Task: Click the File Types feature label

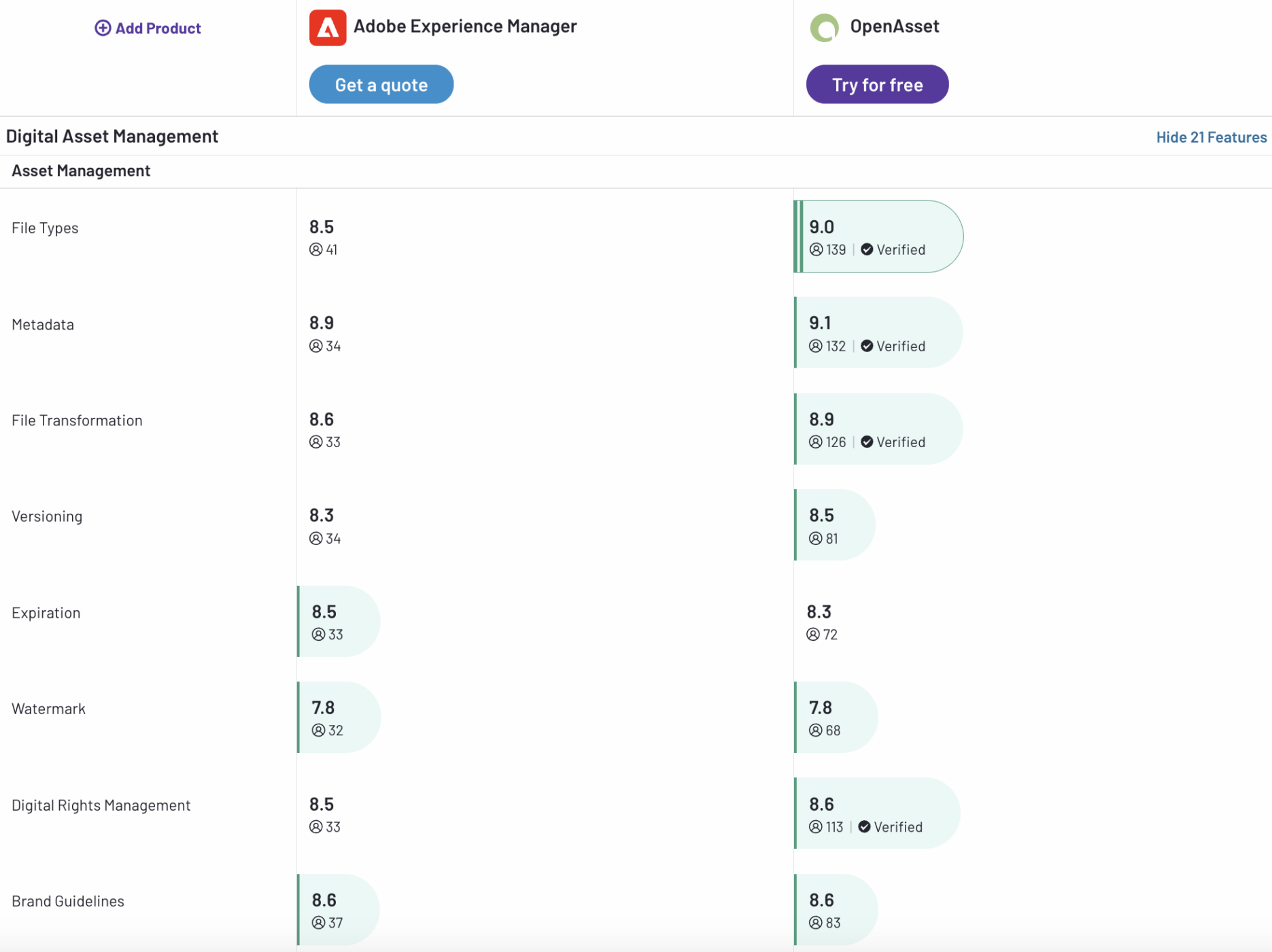Action: pos(45,228)
